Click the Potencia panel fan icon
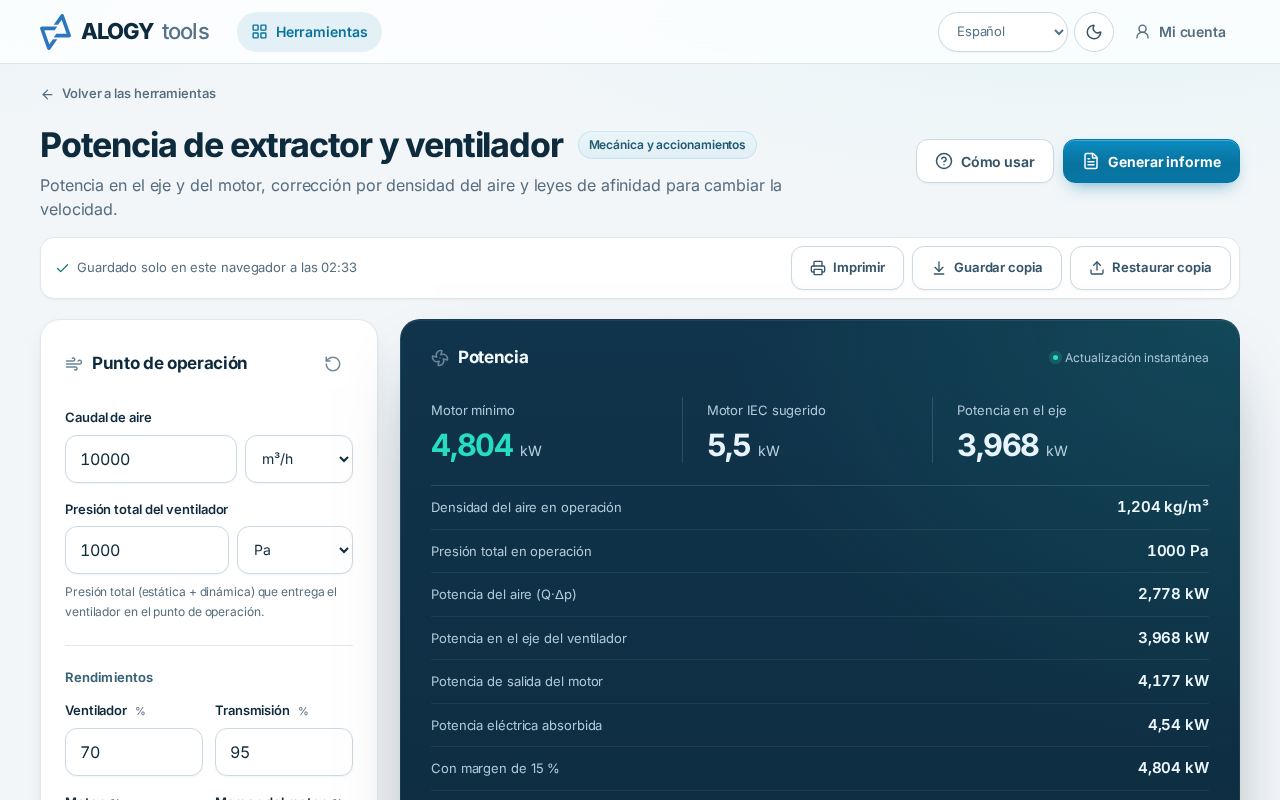Viewport: 1280px width, 800px height. click(x=440, y=358)
